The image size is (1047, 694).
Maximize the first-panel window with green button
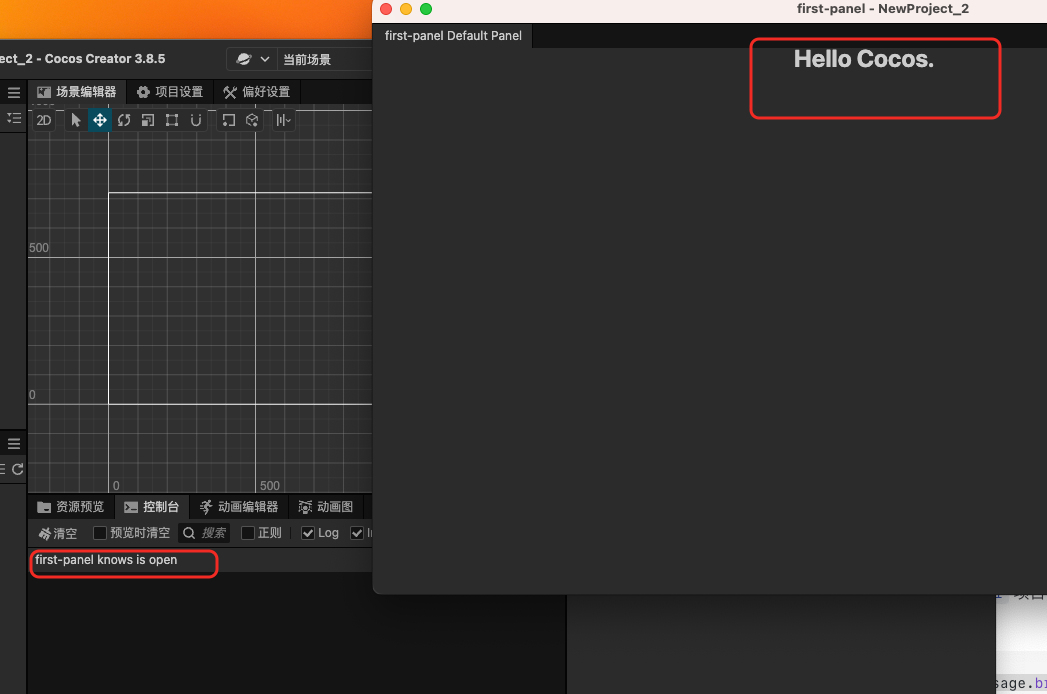click(x=426, y=9)
